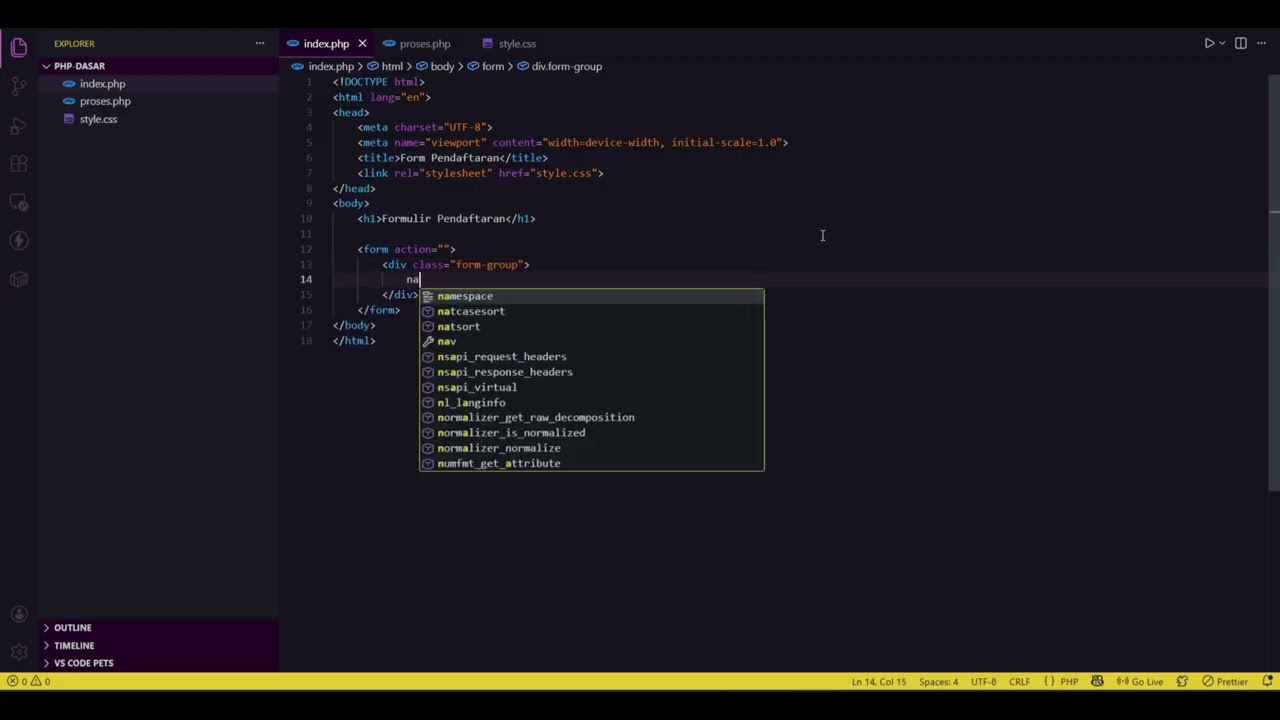The height and width of the screenshot is (720, 1280).
Task: Switch to the style.css tab
Action: [517, 44]
